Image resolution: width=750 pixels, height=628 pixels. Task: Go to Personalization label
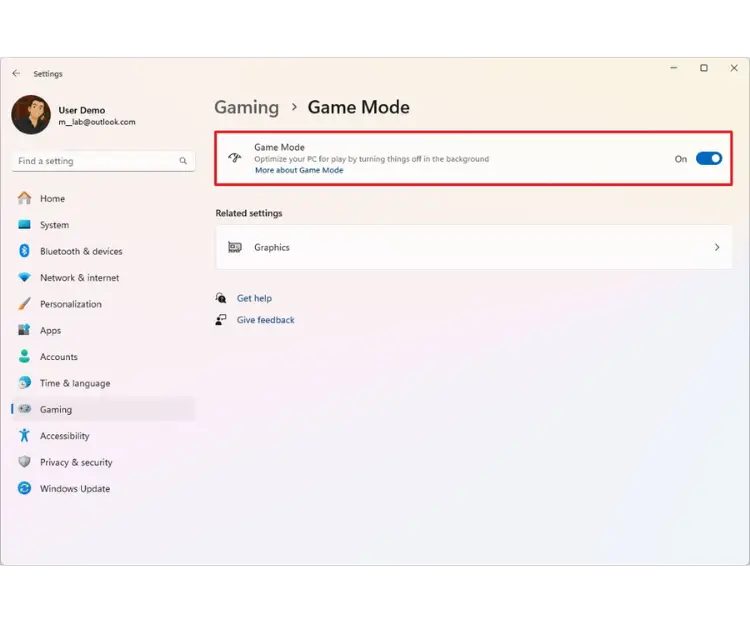point(71,304)
